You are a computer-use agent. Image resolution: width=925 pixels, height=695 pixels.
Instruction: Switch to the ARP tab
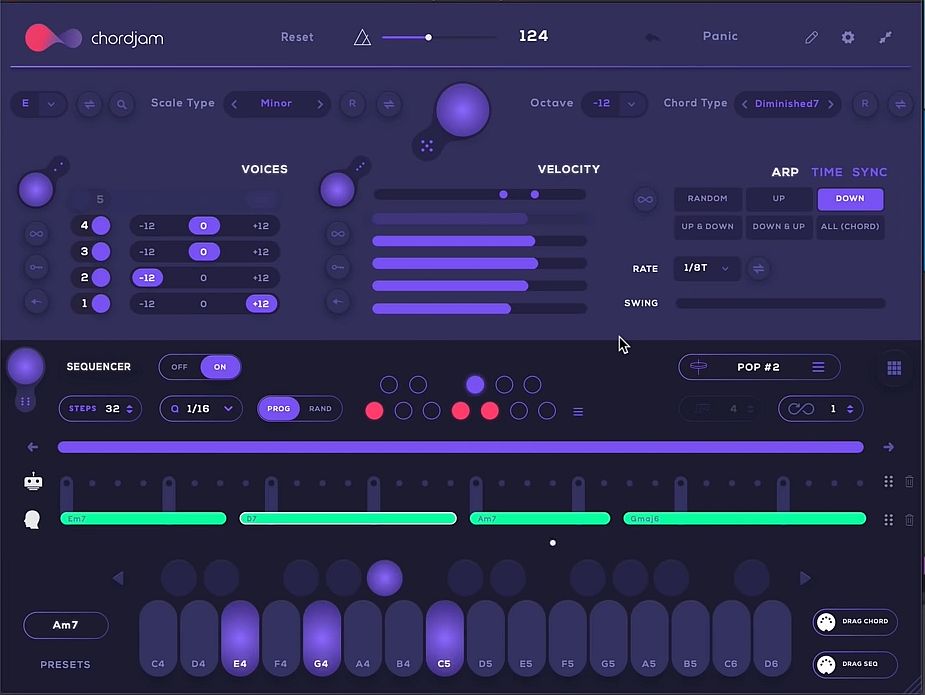click(785, 172)
